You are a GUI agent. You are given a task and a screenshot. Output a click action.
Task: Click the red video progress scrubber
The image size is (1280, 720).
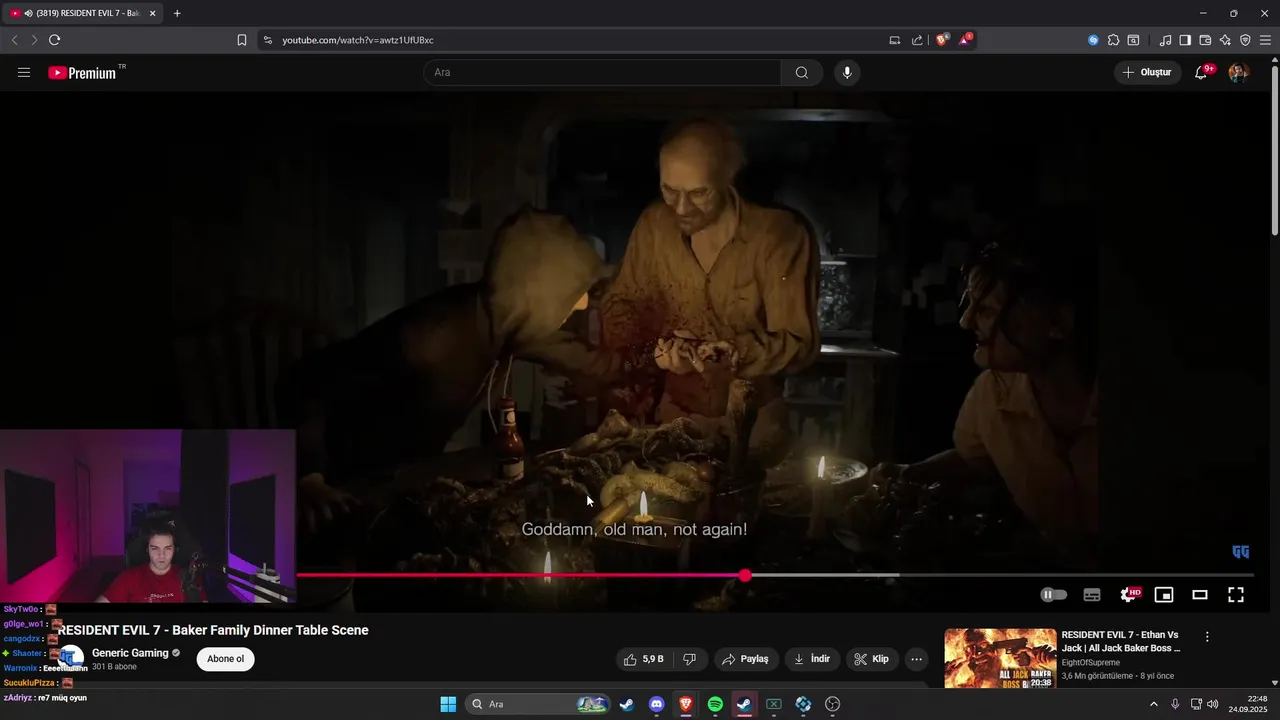click(x=745, y=575)
